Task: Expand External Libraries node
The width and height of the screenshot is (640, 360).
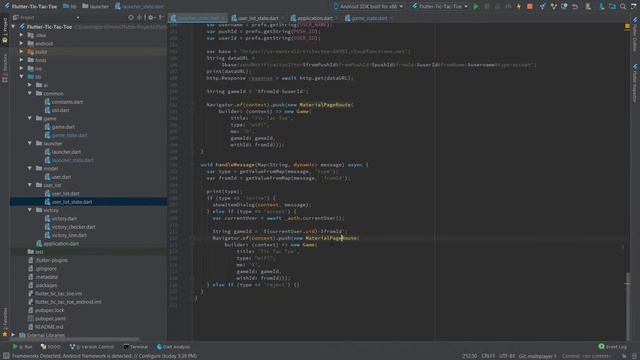Action: pyautogui.click(x=13, y=335)
